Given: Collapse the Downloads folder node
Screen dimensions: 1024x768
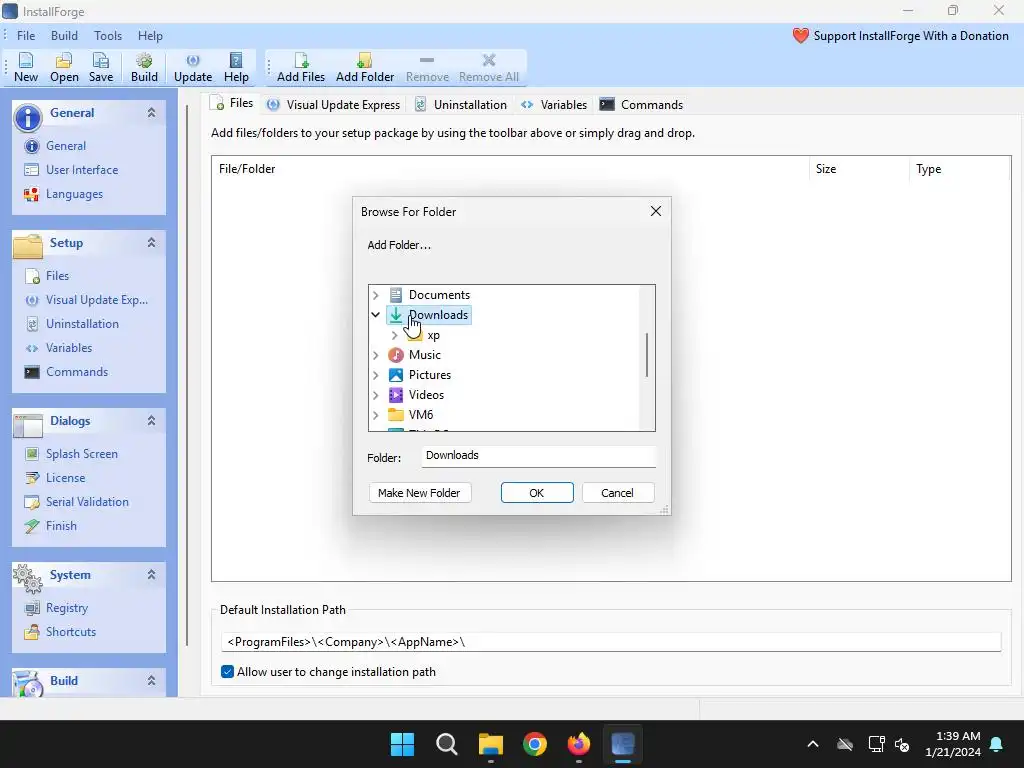Looking at the screenshot, I should click(x=376, y=315).
